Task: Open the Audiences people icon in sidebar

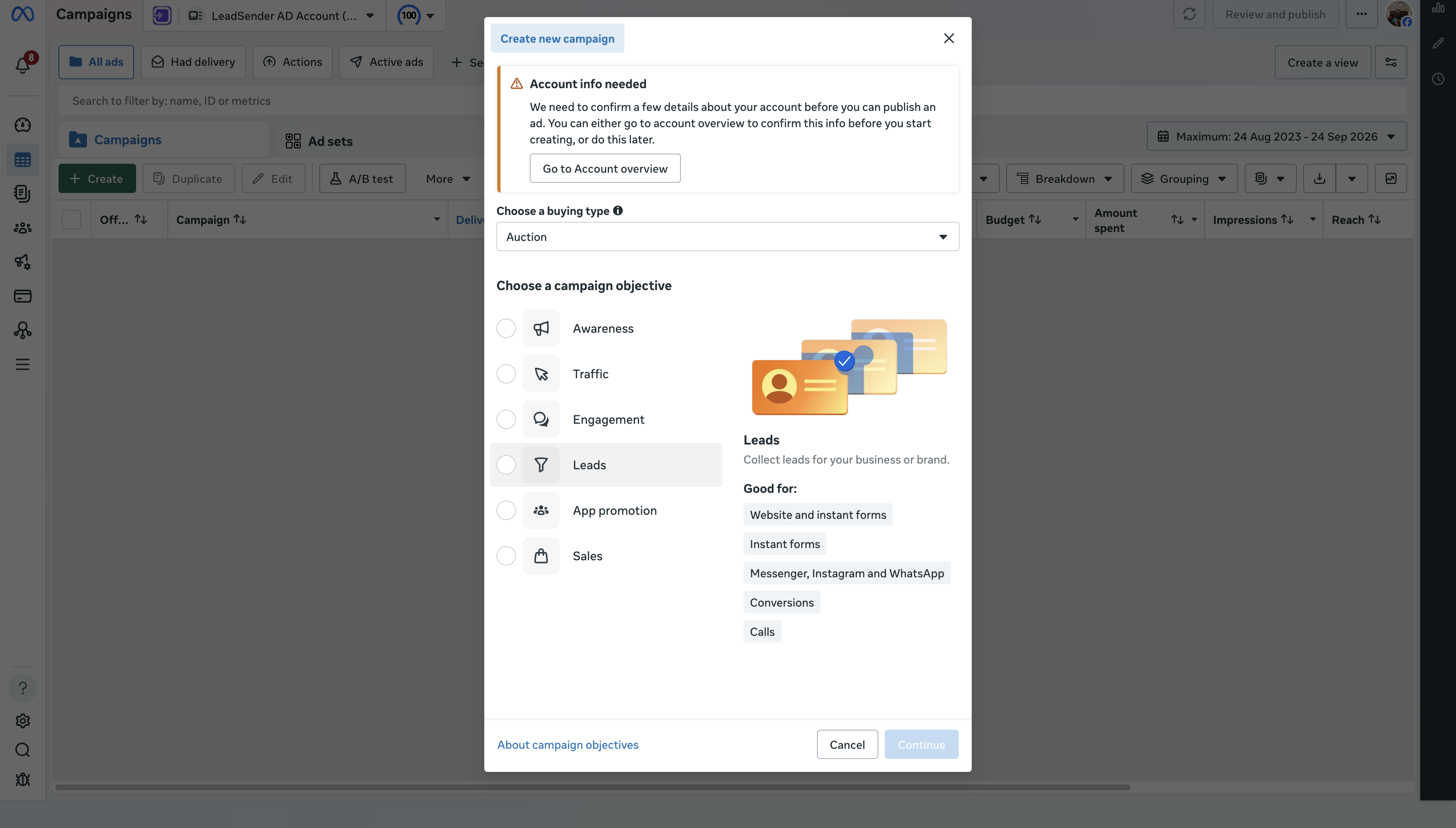Action: (x=23, y=228)
